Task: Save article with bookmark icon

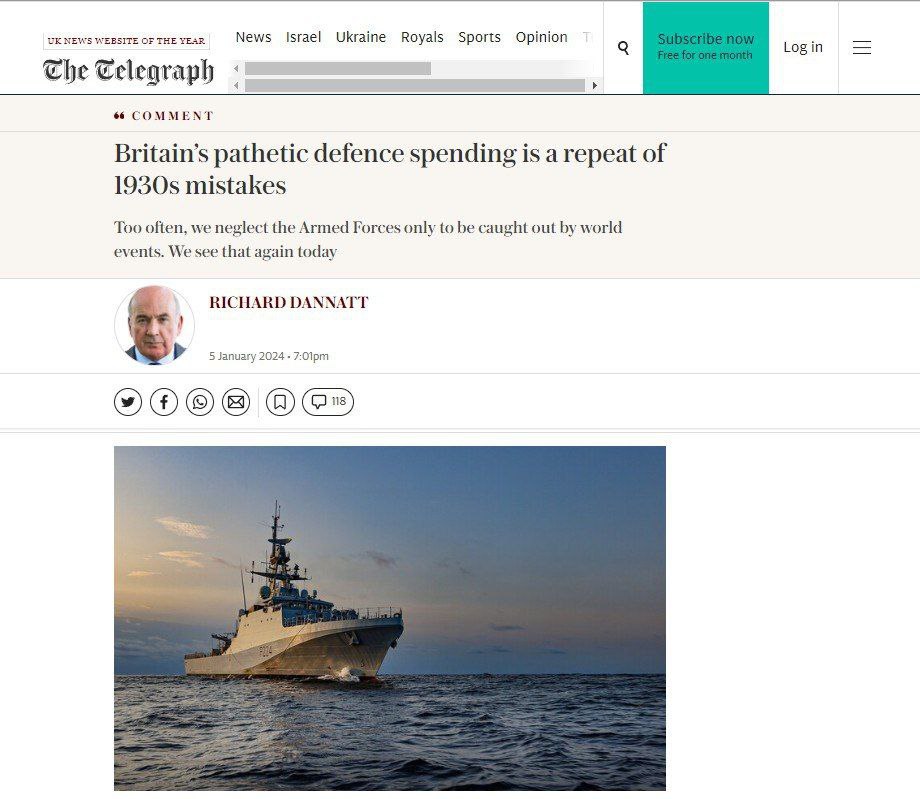Action: pyautogui.click(x=280, y=402)
